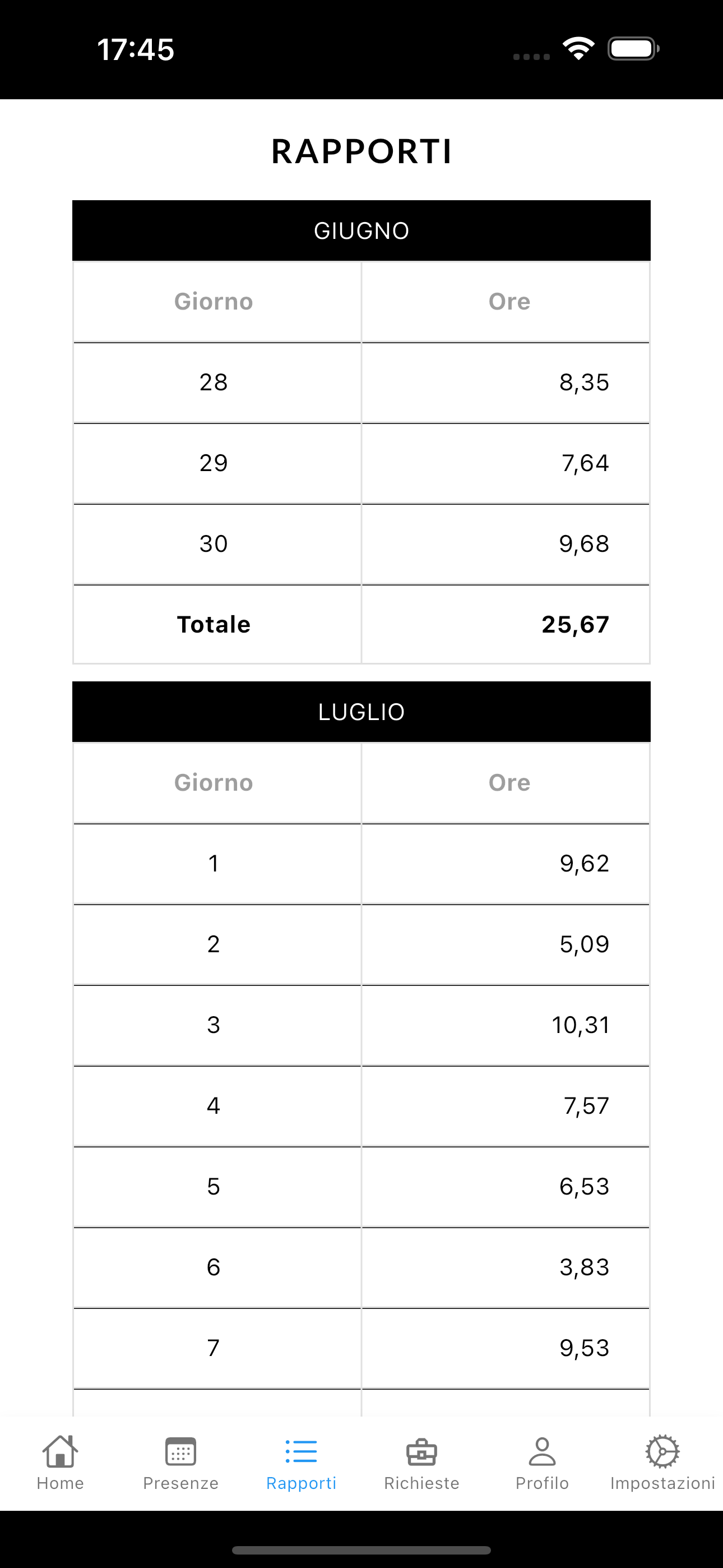The height and width of the screenshot is (1568, 723).
Task: Tap the Ore column header under LUGLIO
Action: pyautogui.click(x=509, y=782)
